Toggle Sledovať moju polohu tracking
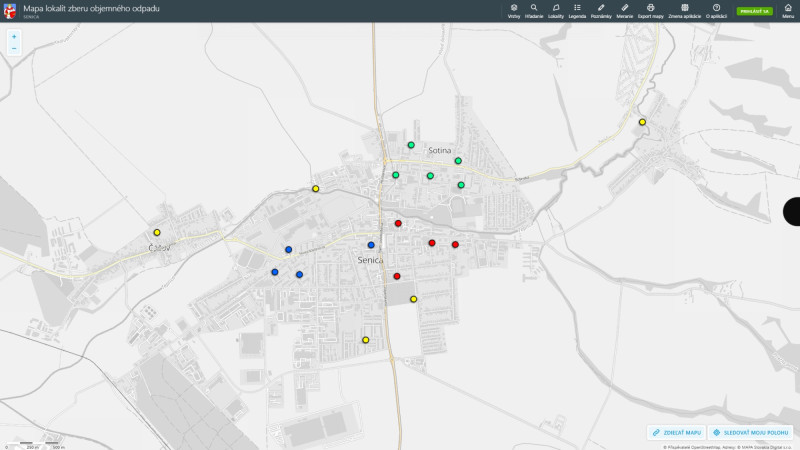 coord(751,433)
